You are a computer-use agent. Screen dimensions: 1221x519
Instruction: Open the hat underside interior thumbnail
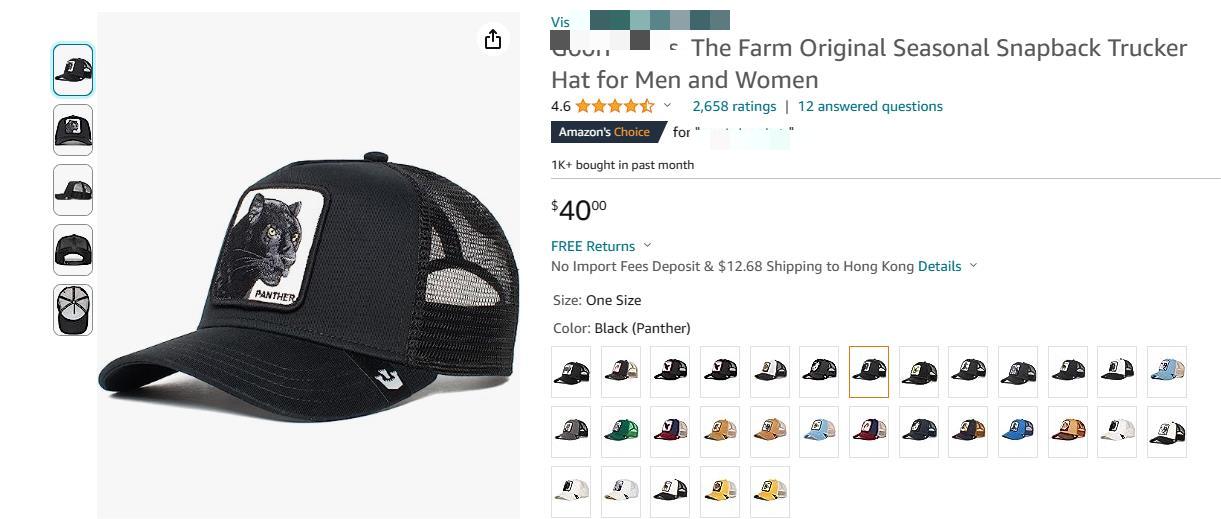pos(73,310)
